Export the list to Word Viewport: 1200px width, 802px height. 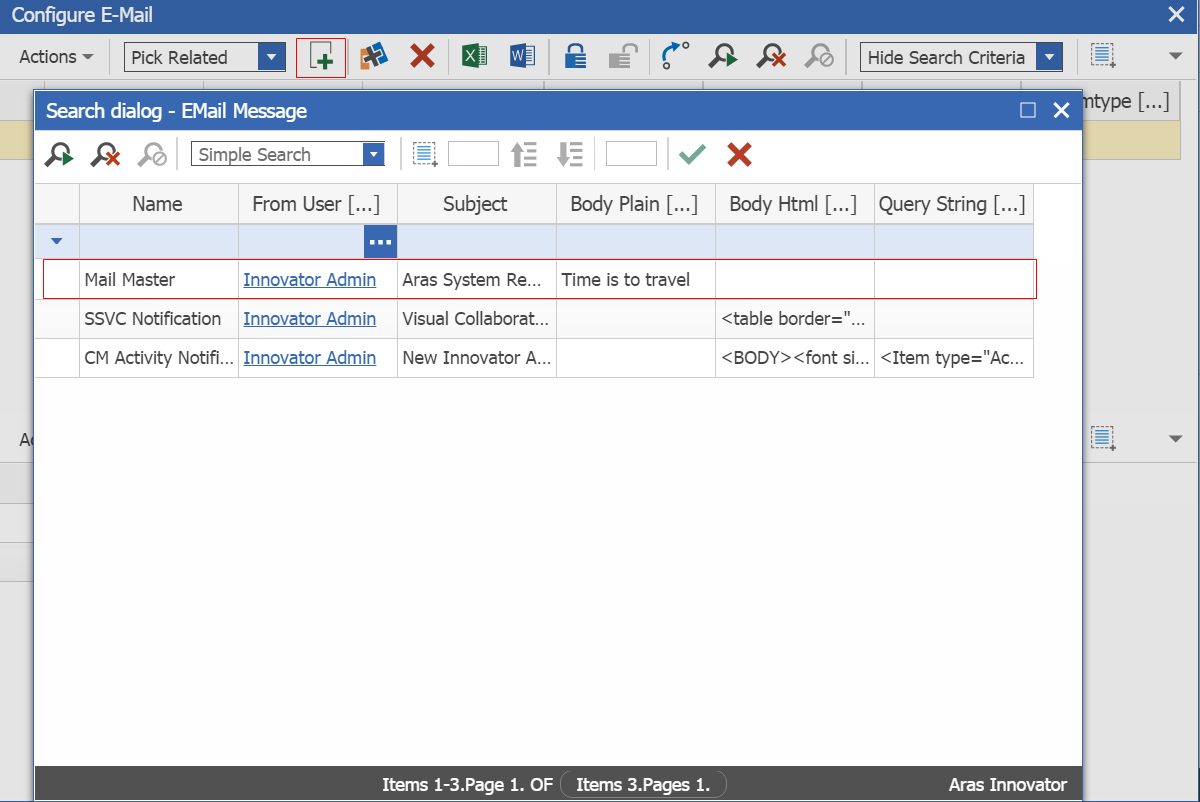click(x=522, y=55)
